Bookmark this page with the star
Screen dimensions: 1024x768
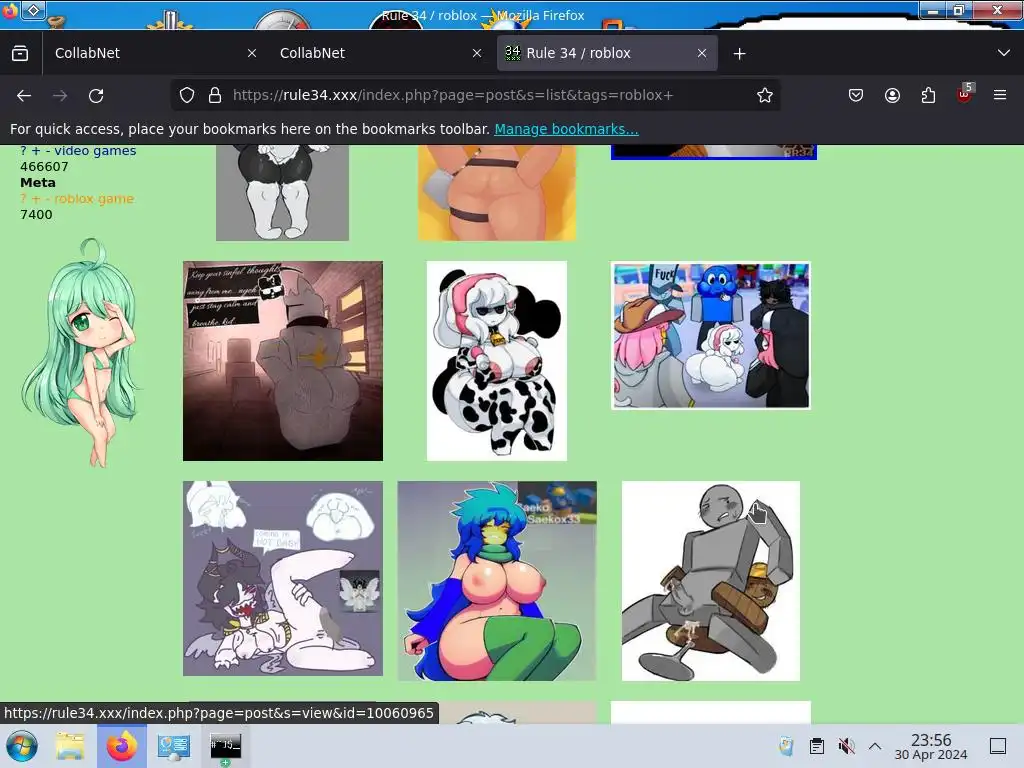[765, 95]
